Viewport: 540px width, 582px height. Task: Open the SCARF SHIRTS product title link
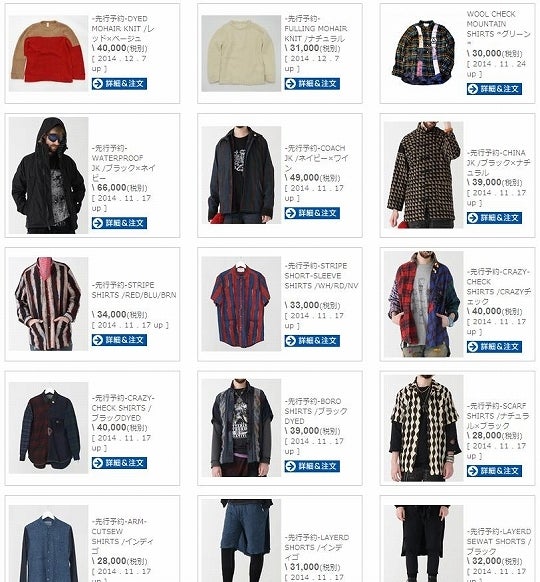point(498,416)
